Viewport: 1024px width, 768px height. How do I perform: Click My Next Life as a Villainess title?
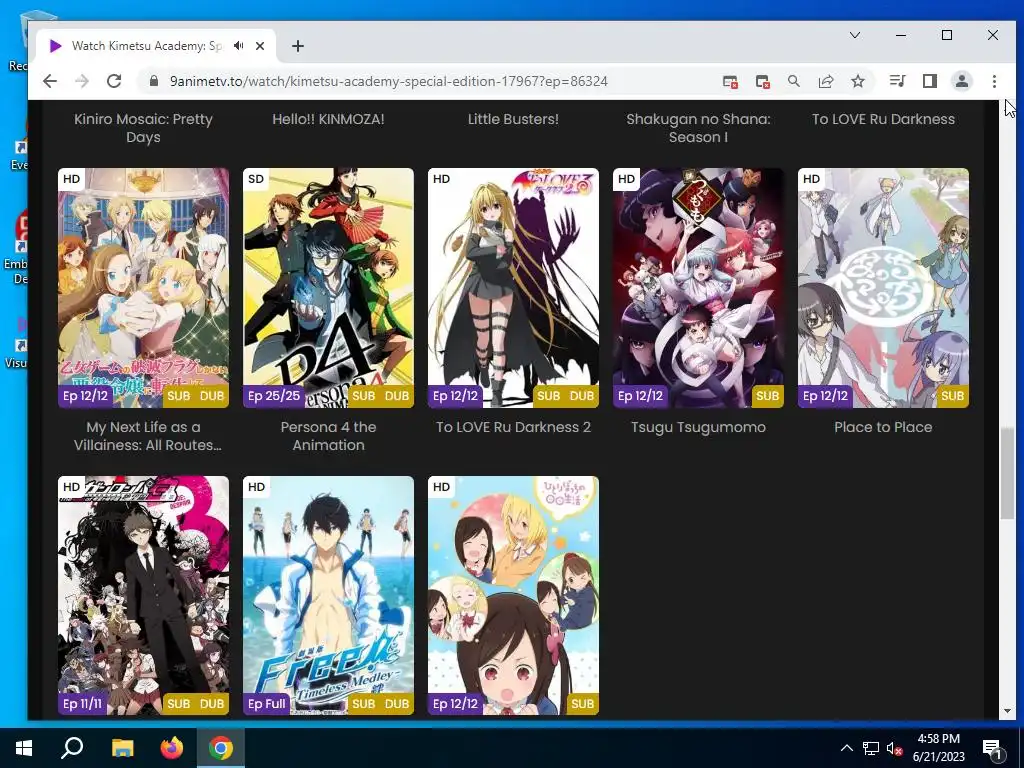tap(147, 436)
